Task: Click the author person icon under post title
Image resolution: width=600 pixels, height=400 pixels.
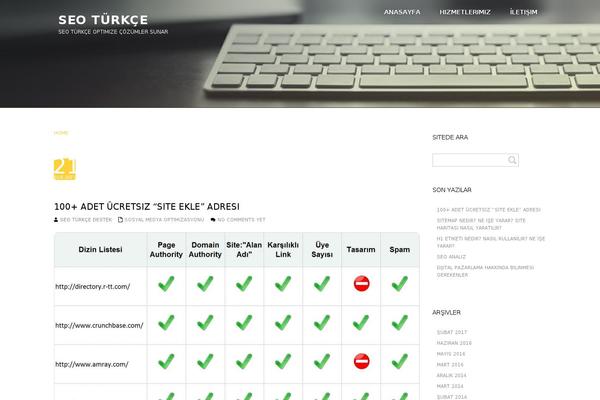Action: pos(56,220)
